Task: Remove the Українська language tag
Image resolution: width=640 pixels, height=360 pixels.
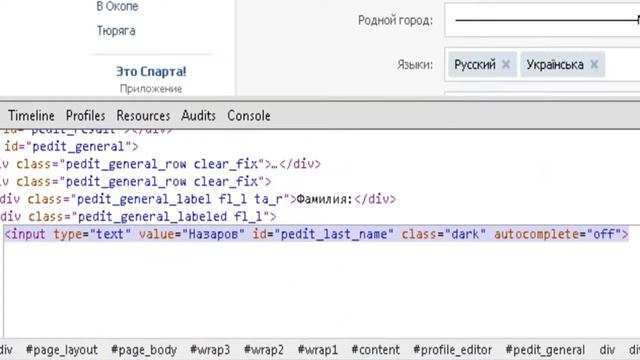Action: click(594, 64)
